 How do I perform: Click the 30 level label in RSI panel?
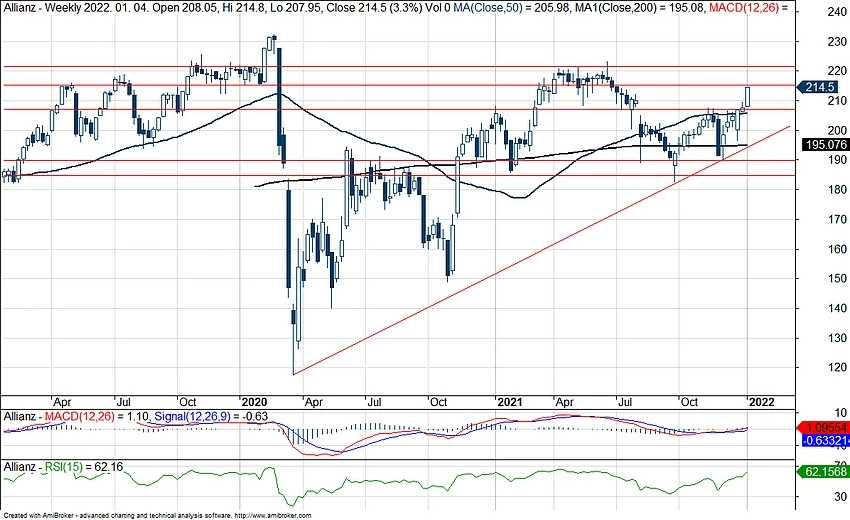tap(840, 497)
